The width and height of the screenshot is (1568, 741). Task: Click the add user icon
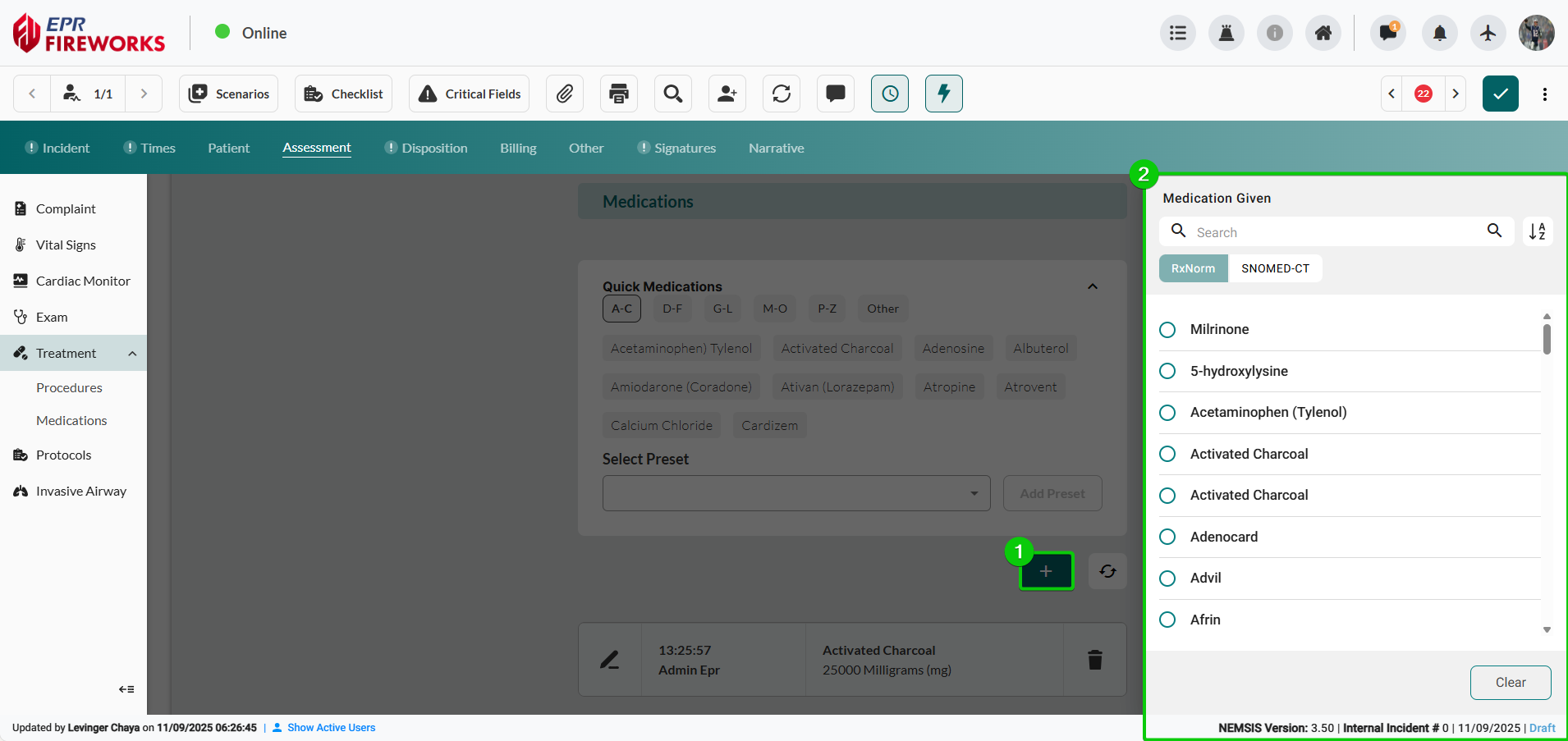click(727, 94)
